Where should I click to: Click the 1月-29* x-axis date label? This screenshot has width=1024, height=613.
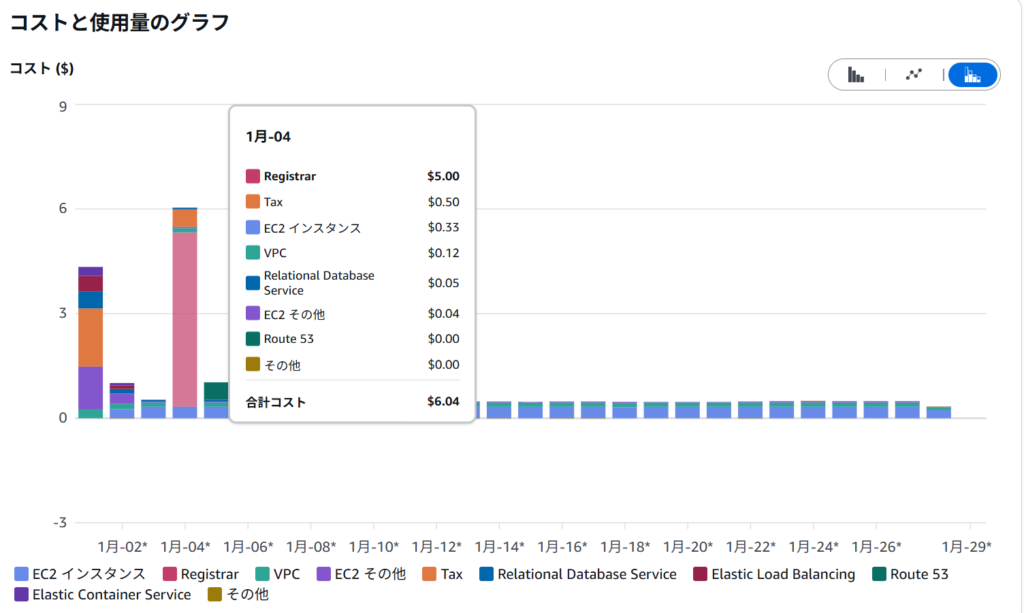pyautogui.click(x=967, y=547)
